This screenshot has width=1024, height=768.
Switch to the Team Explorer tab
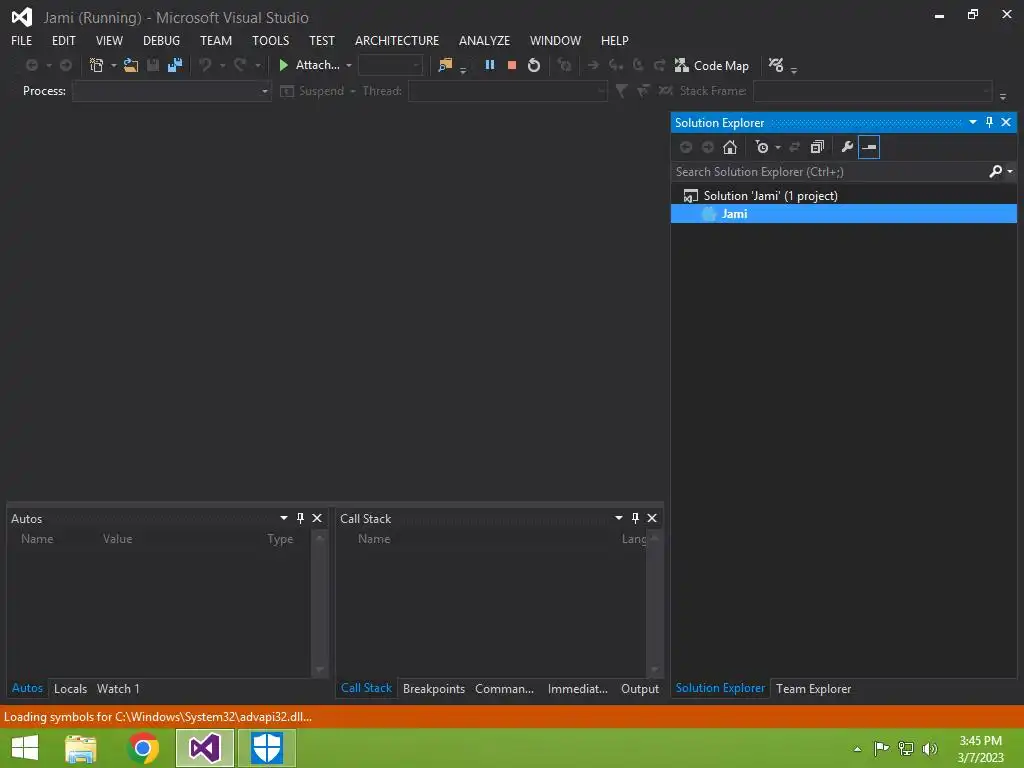pyautogui.click(x=813, y=688)
